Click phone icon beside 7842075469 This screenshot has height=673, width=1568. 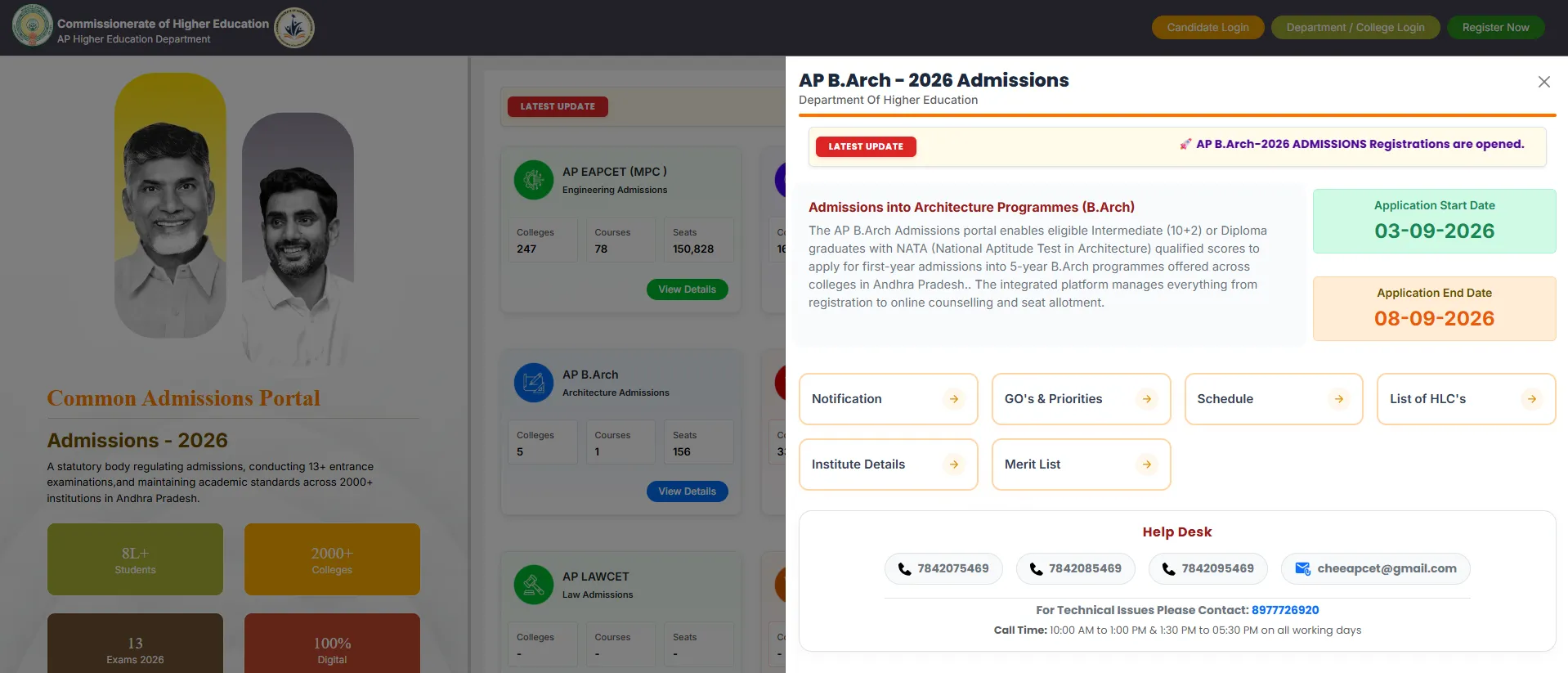click(x=904, y=569)
